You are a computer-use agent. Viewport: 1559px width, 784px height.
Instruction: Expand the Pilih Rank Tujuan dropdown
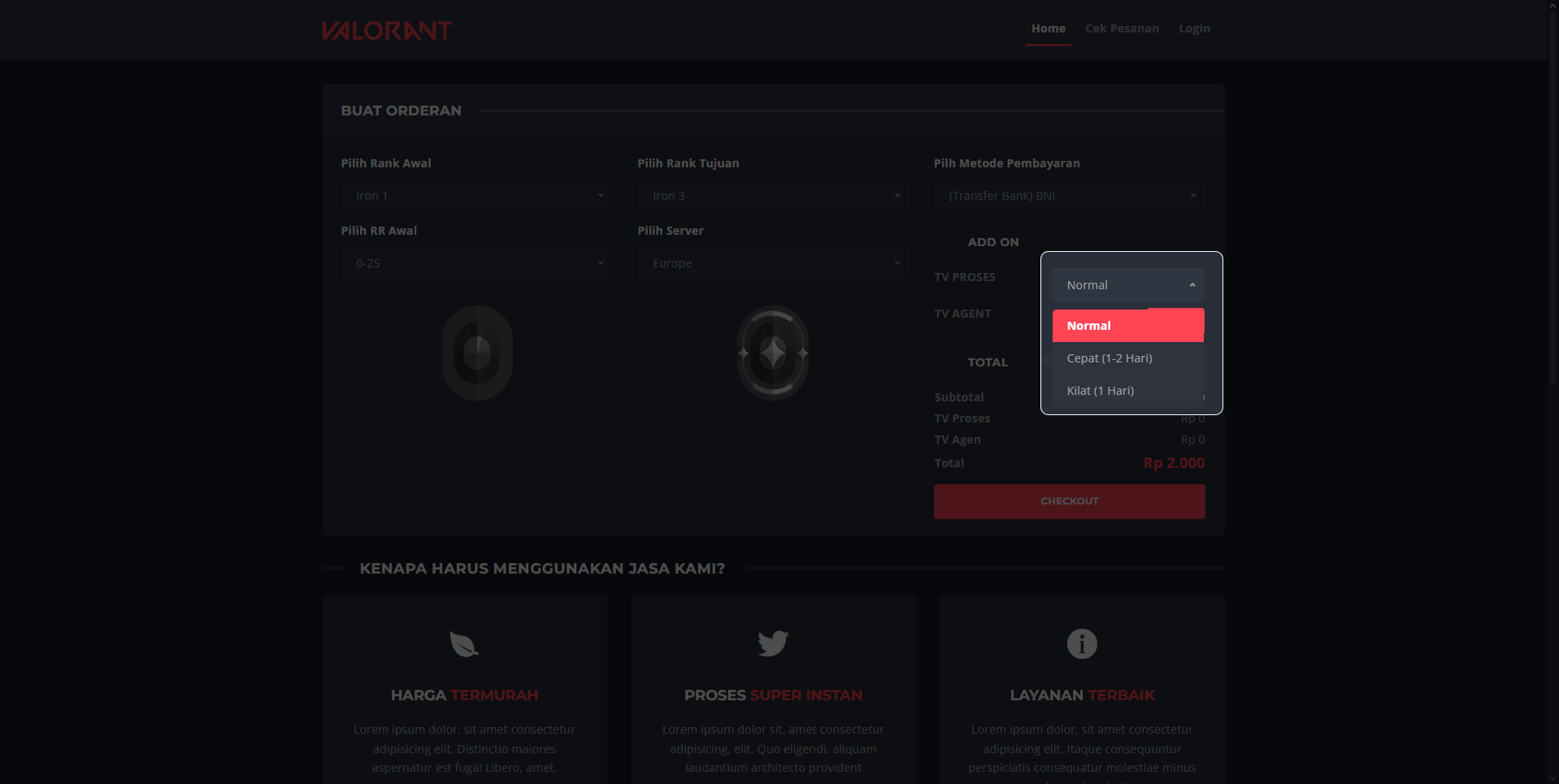[x=772, y=196]
